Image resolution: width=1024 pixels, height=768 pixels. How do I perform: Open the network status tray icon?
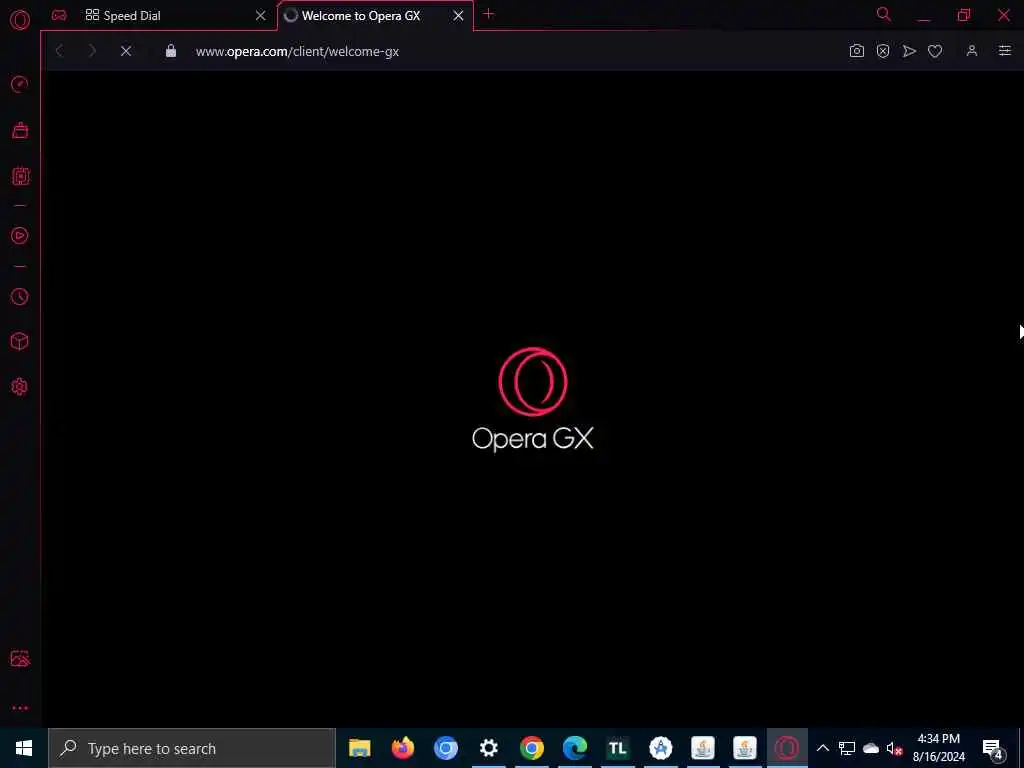click(x=847, y=748)
